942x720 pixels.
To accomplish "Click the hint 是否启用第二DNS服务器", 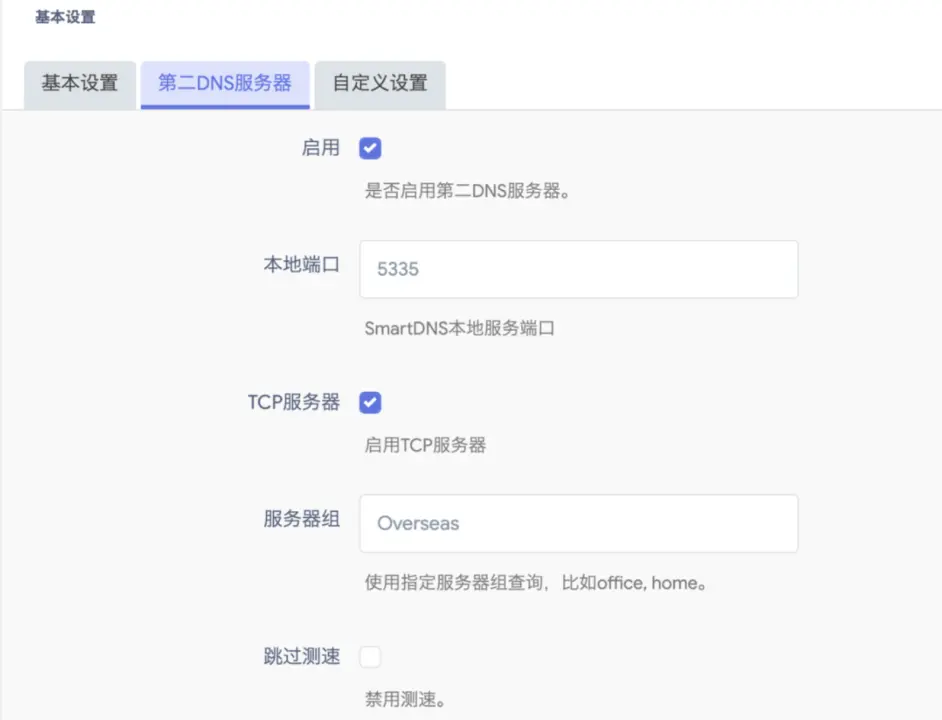I will pos(467,191).
